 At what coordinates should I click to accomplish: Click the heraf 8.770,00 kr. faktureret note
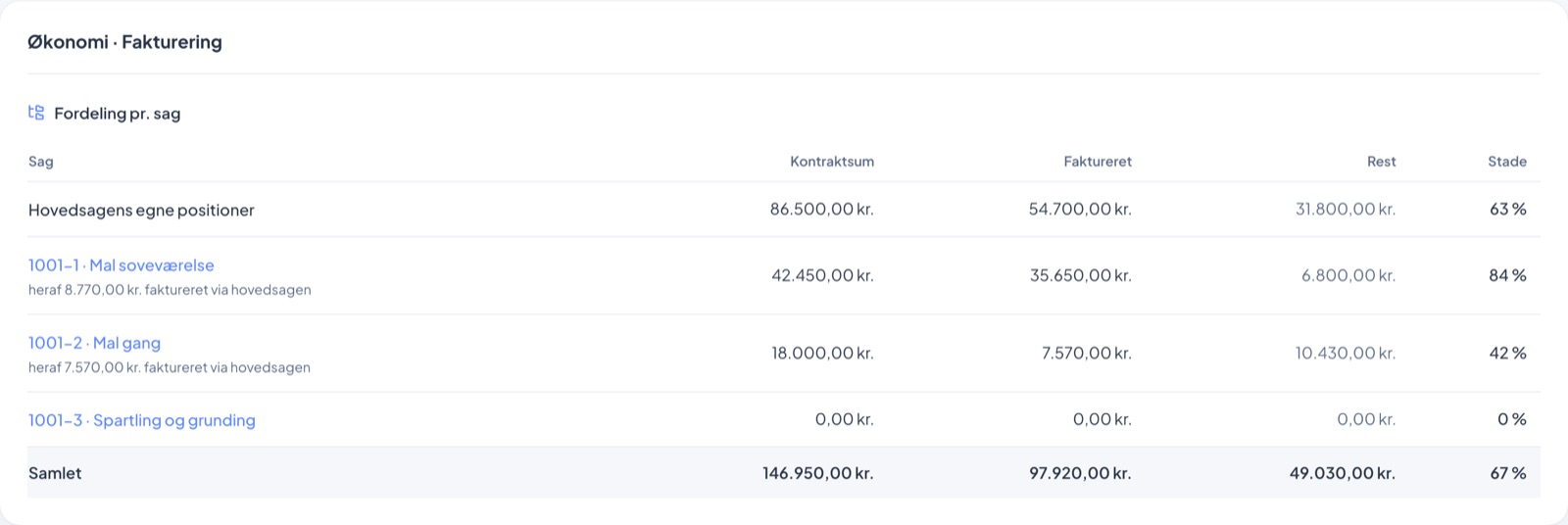point(170,290)
